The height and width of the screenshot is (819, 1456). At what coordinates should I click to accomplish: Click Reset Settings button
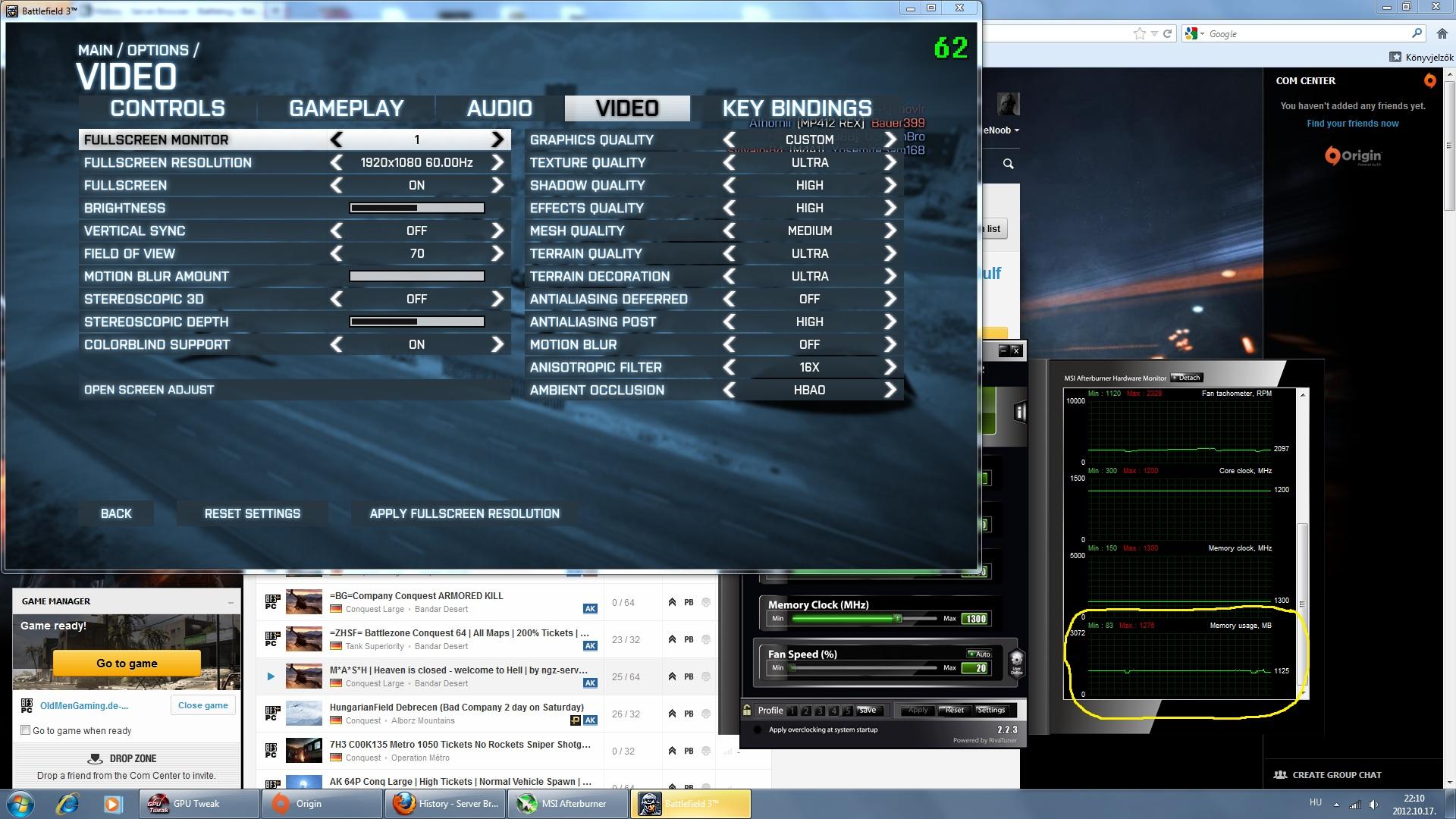[x=253, y=513]
